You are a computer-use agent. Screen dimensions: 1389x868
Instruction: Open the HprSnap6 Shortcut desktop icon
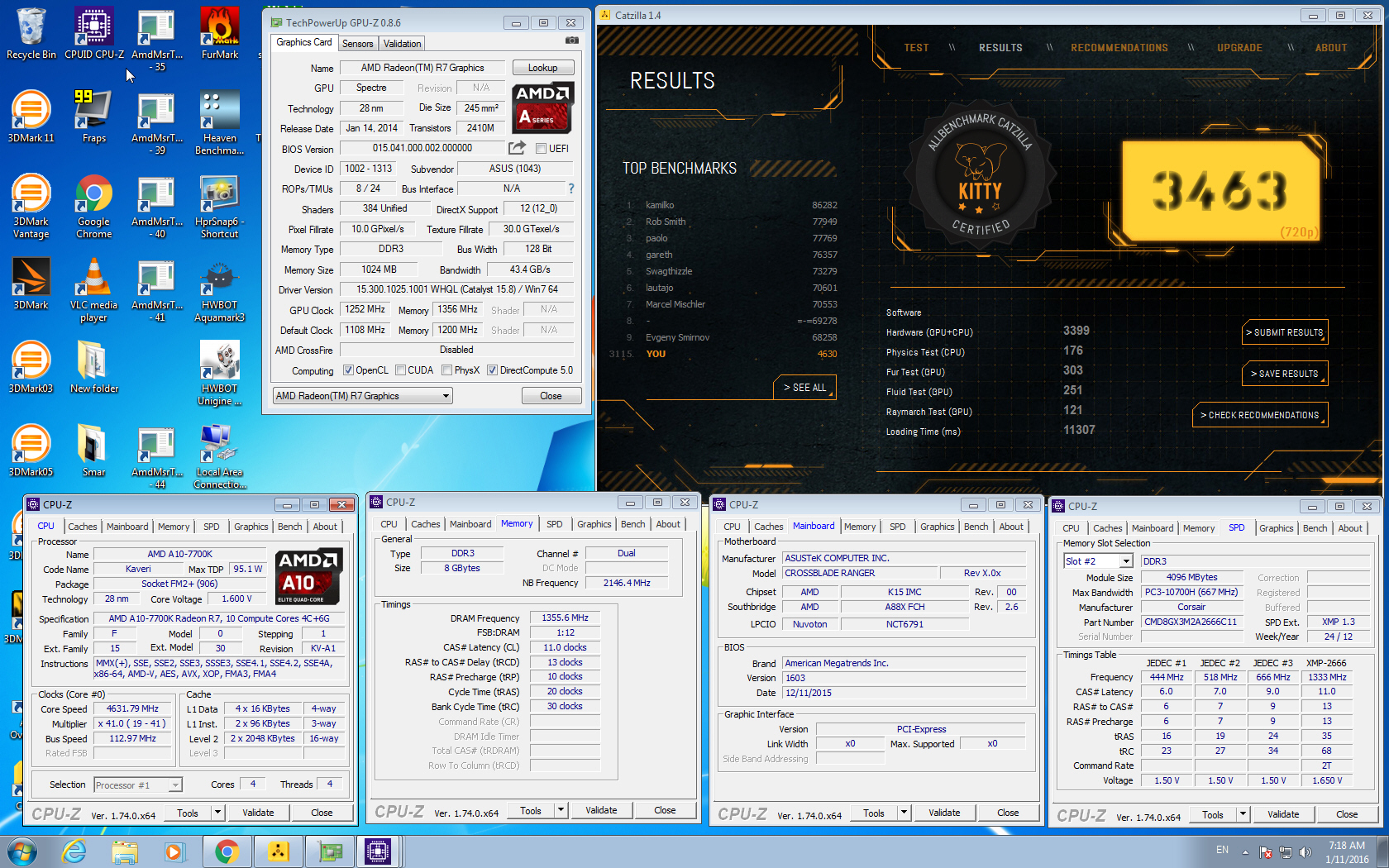pyautogui.click(x=219, y=206)
